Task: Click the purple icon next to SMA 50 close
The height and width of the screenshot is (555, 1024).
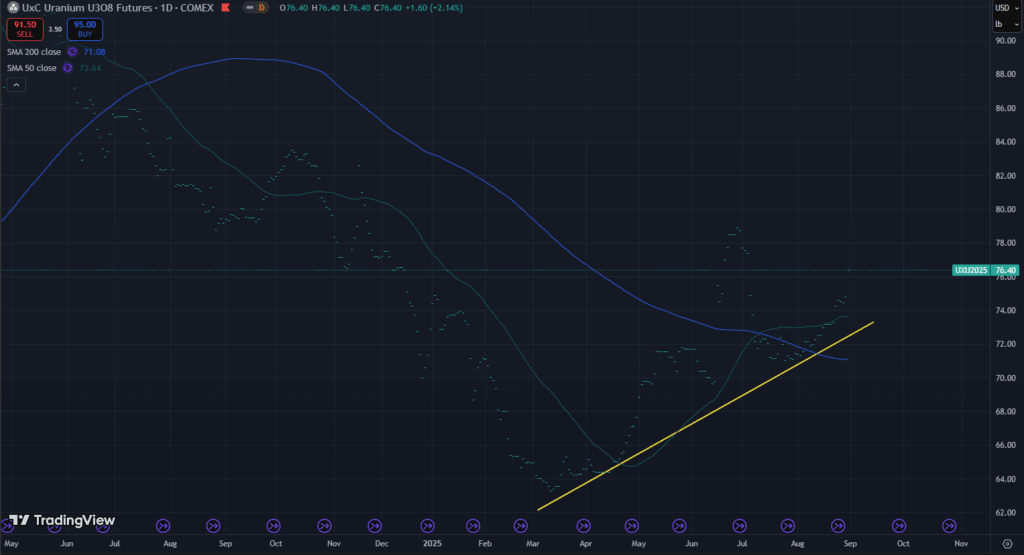Action: click(67, 68)
